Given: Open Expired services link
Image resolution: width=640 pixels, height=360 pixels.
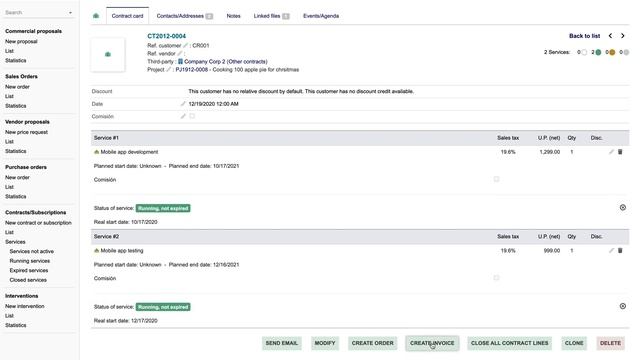Looking at the screenshot, I should [x=29, y=270].
